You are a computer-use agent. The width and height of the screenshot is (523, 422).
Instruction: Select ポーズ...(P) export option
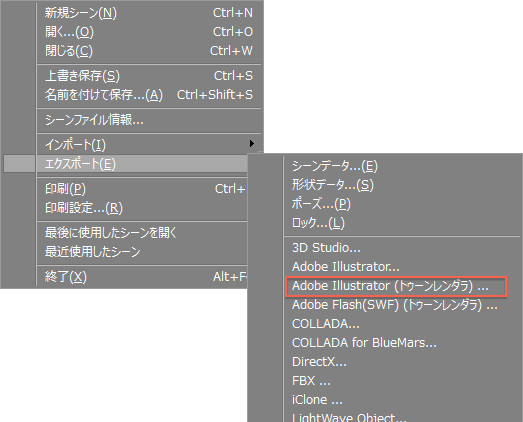tap(402, 204)
